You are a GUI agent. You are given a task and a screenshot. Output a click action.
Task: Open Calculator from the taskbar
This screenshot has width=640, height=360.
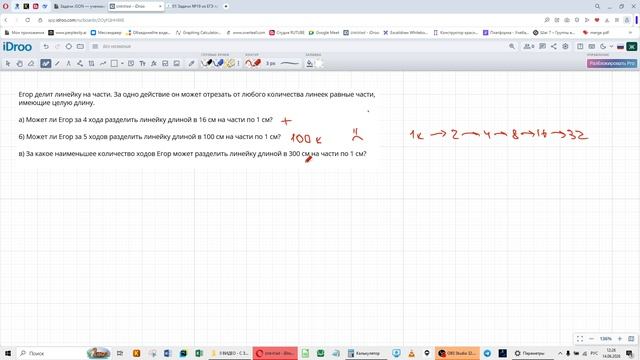click(364, 353)
